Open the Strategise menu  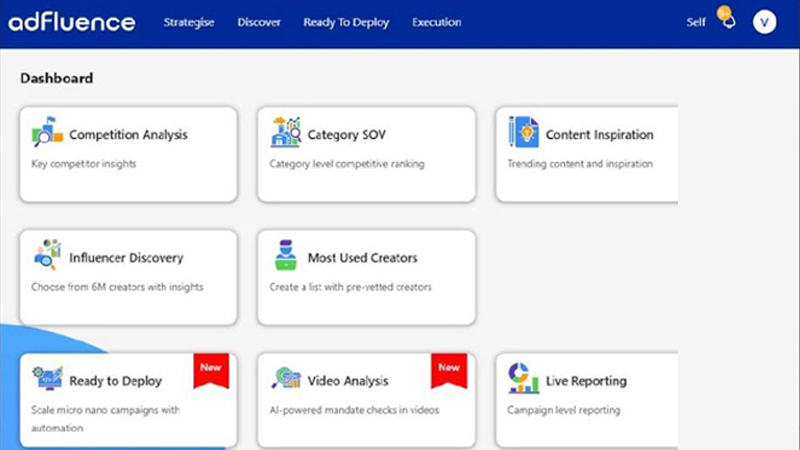pos(189,22)
